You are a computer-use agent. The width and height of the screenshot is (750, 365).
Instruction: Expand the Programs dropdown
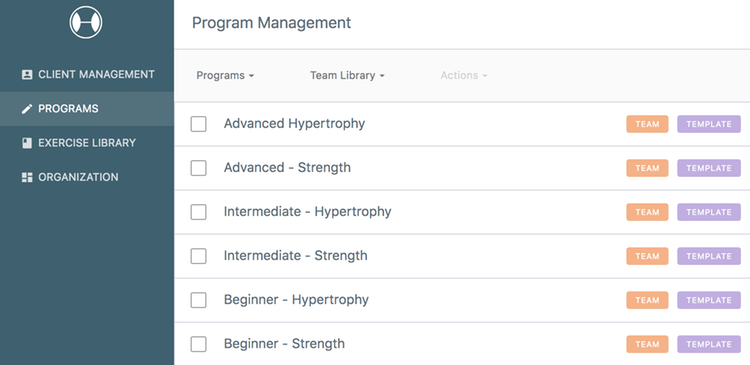point(225,76)
